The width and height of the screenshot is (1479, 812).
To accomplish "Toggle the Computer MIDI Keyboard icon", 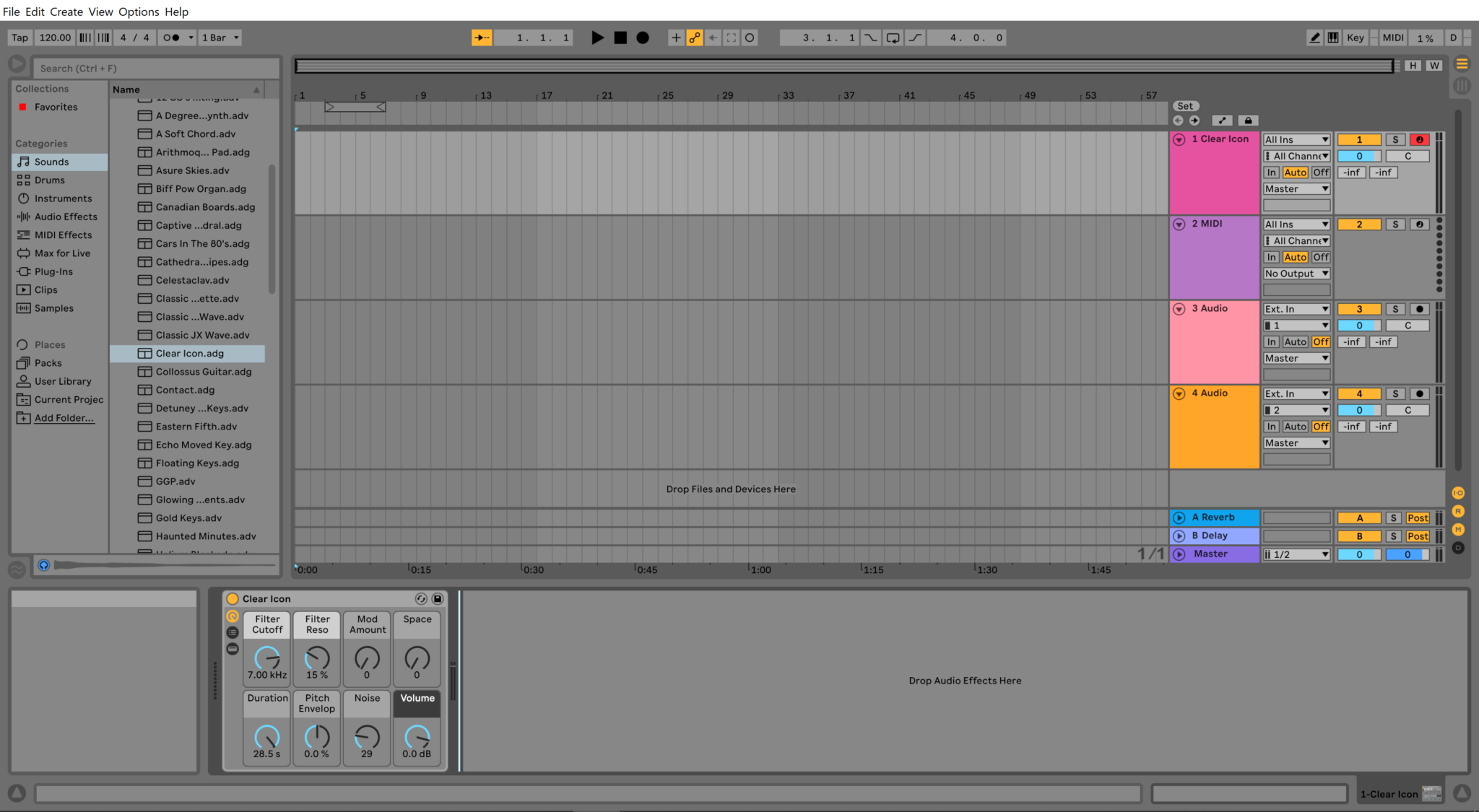I will (x=1333, y=38).
